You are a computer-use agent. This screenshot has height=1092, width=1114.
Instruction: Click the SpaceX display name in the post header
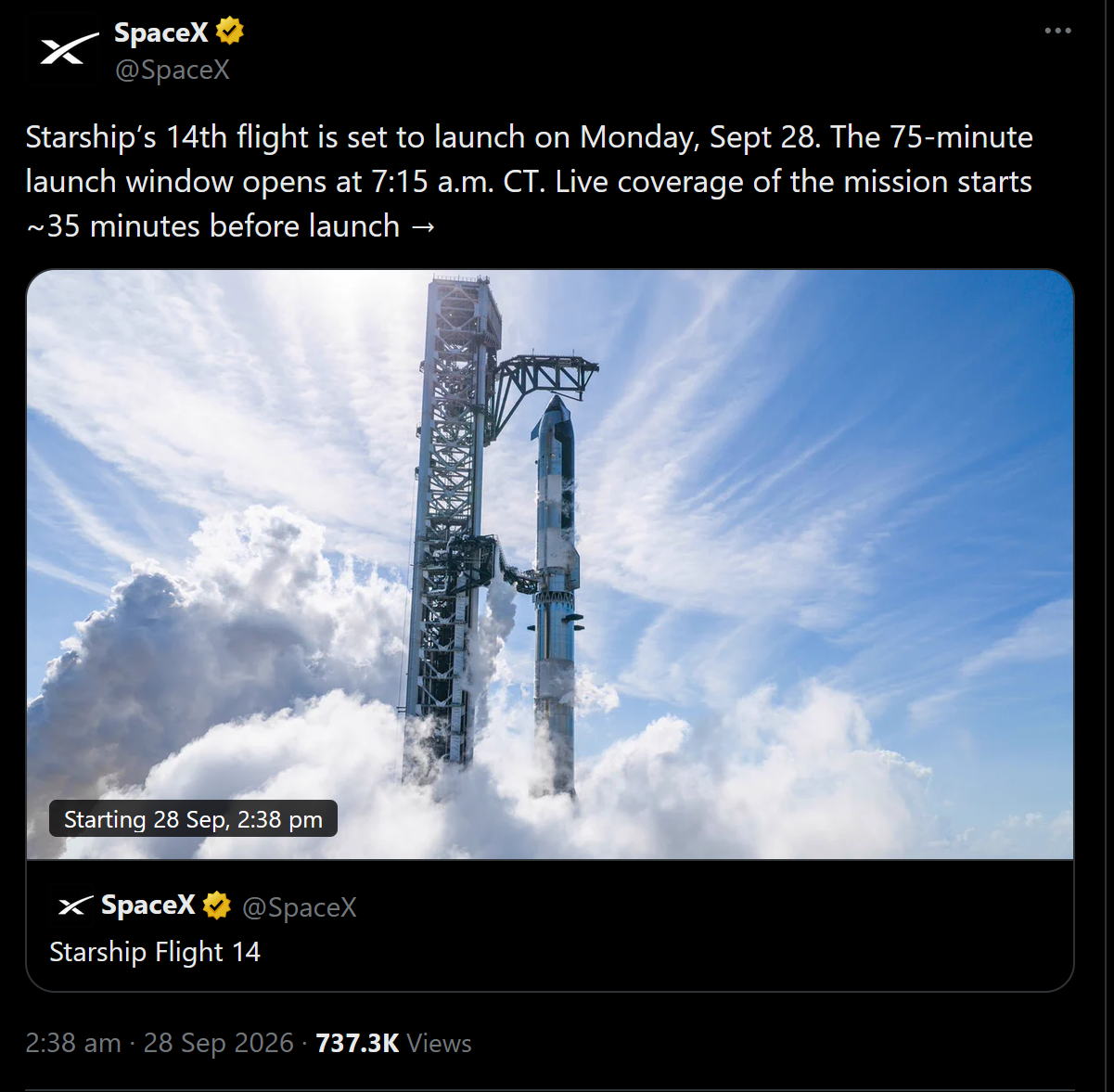(160, 32)
